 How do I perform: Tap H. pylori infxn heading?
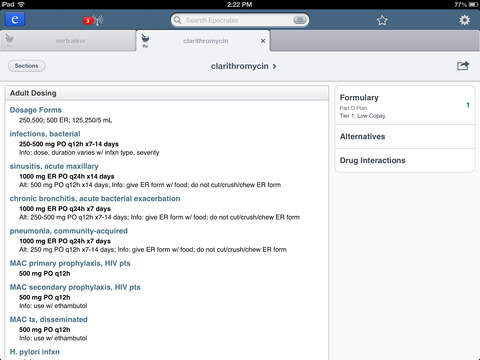tap(35, 352)
